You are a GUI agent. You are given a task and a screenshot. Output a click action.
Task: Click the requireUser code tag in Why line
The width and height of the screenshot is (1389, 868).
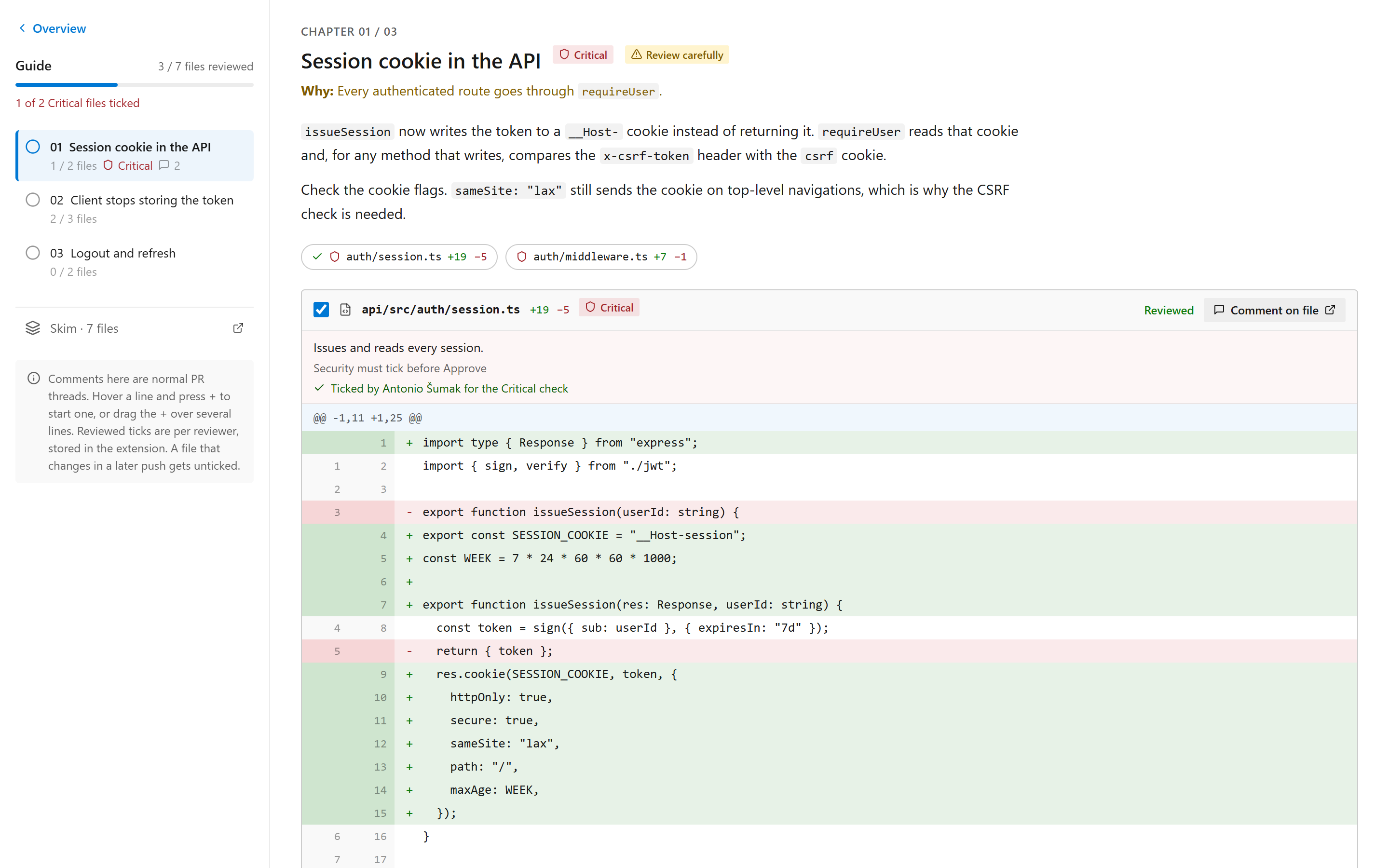coord(618,92)
